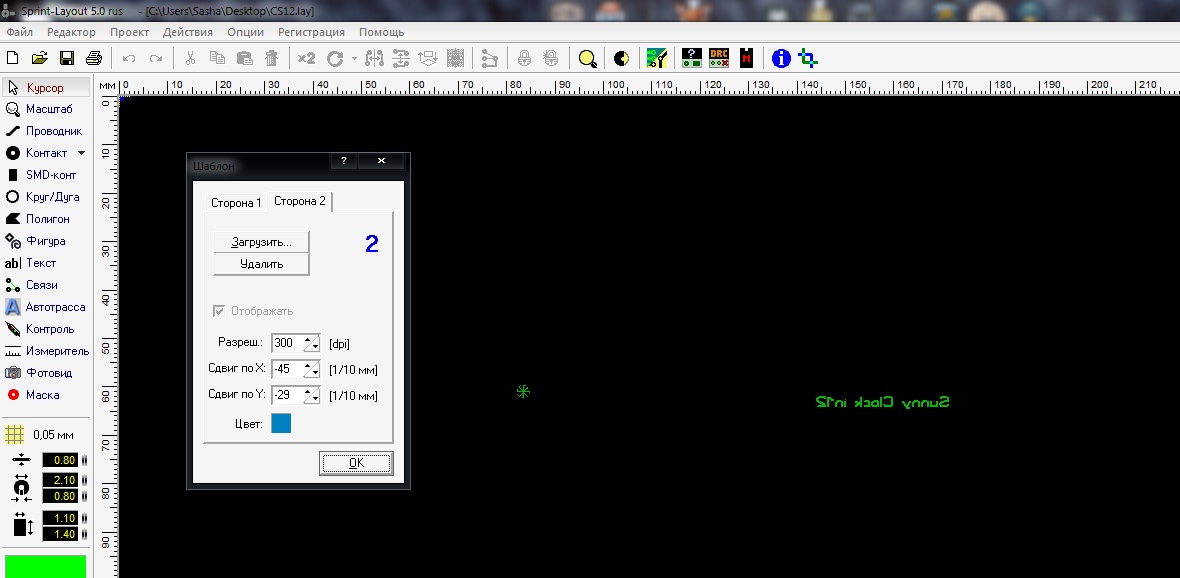Viewport: 1180px width, 578px height.
Task: Click the magnifier zoom toolbar icon
Action: tap(587, 58)
